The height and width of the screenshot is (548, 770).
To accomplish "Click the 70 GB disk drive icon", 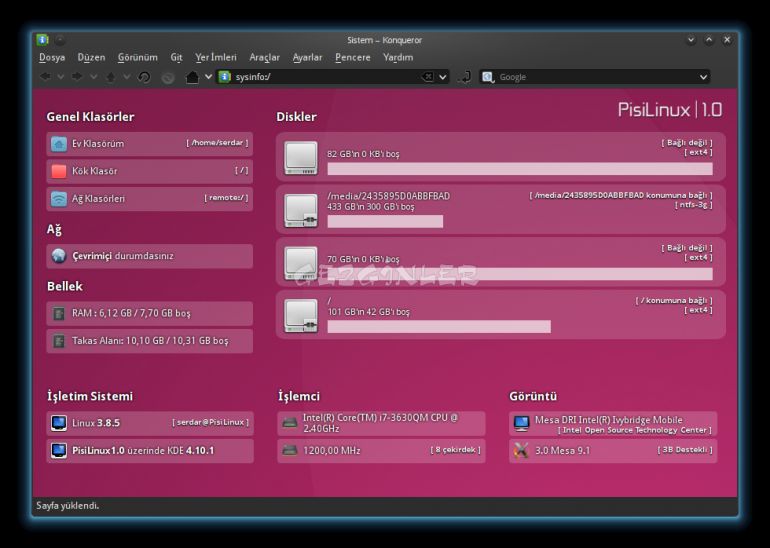I will [301, 263].
